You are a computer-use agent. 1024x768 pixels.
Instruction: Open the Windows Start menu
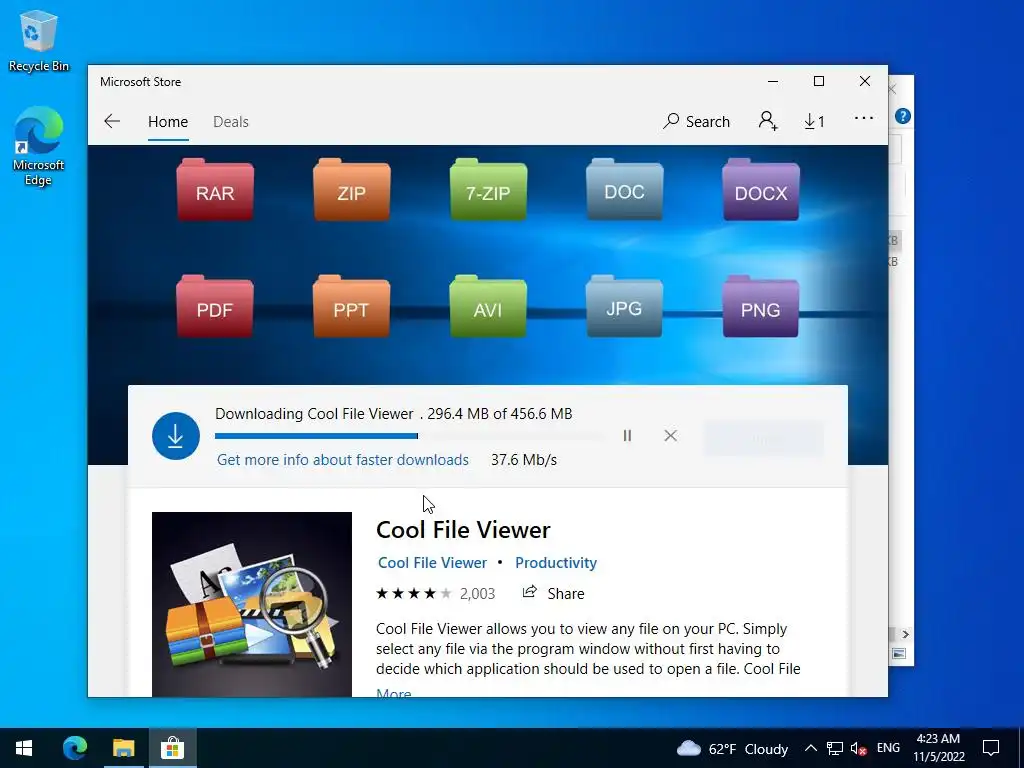pyautogui.click(x=24, y=748)
